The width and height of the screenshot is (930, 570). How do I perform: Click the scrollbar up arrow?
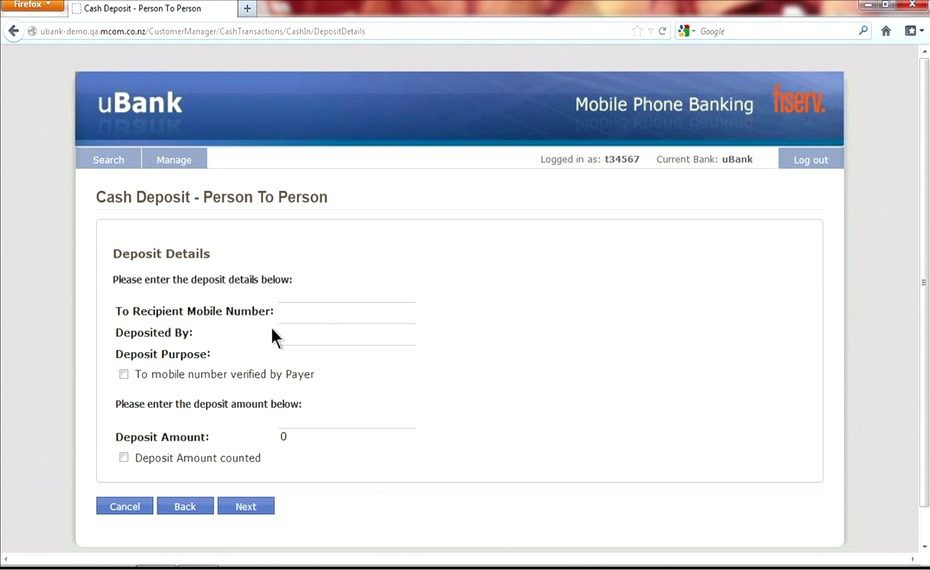point(923,52)
